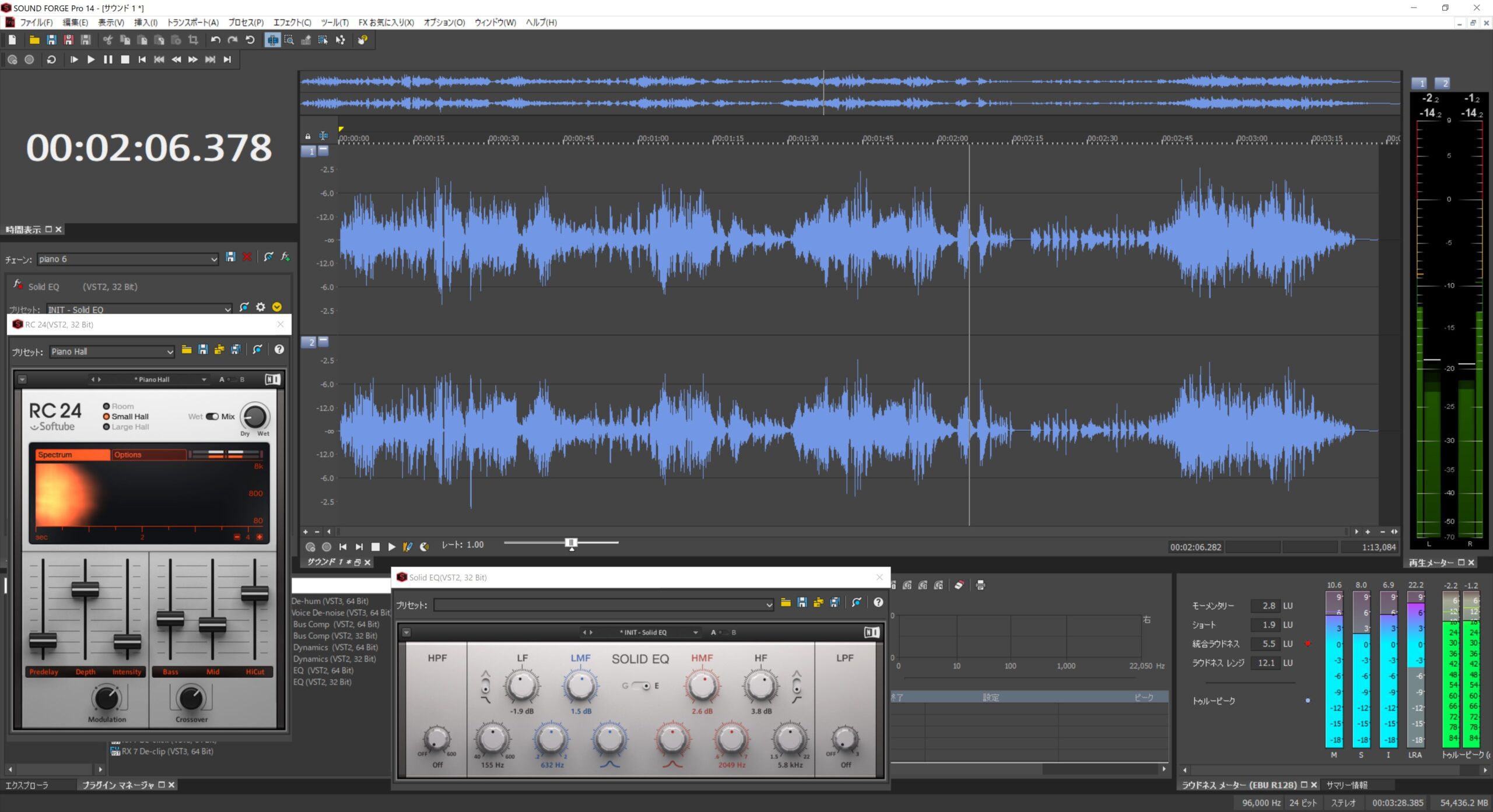Viewport: 1493px width, 812px height.
Task: Click overview waveform strip above timeline
Action: (x=850, y=93)
